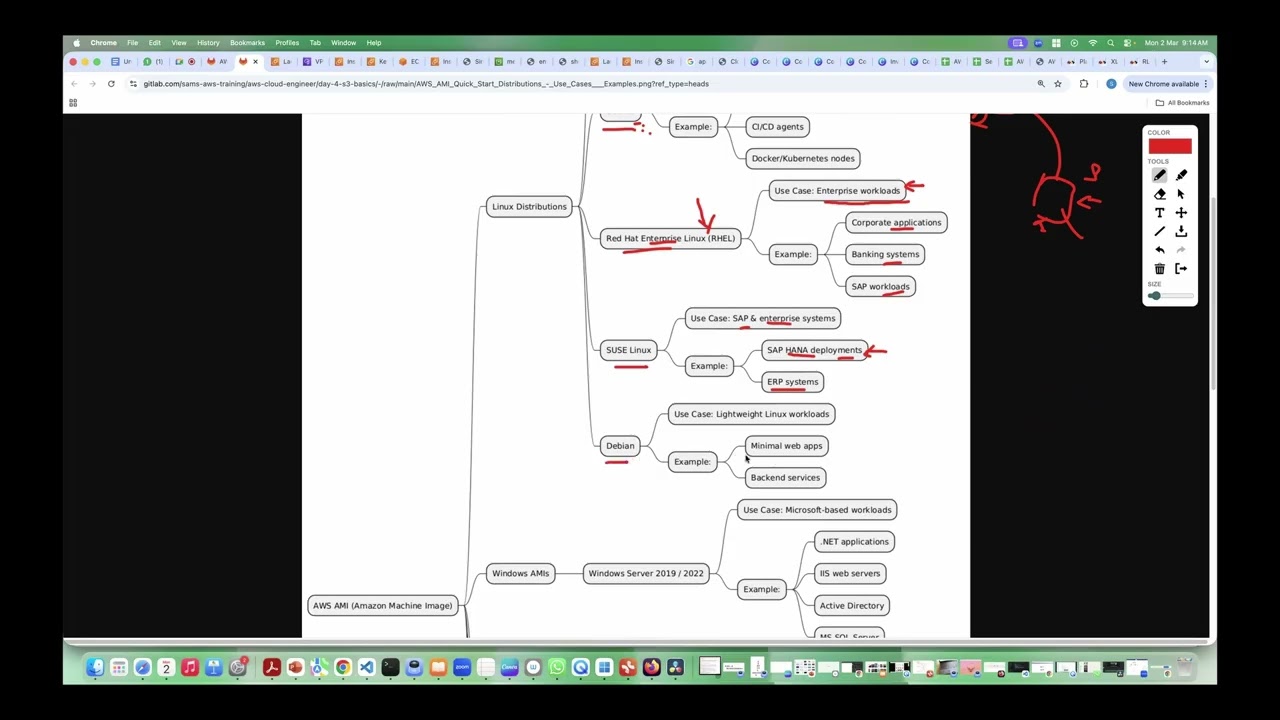Click the SAP HANA deployments node
1280x720 pixels.
814,350
